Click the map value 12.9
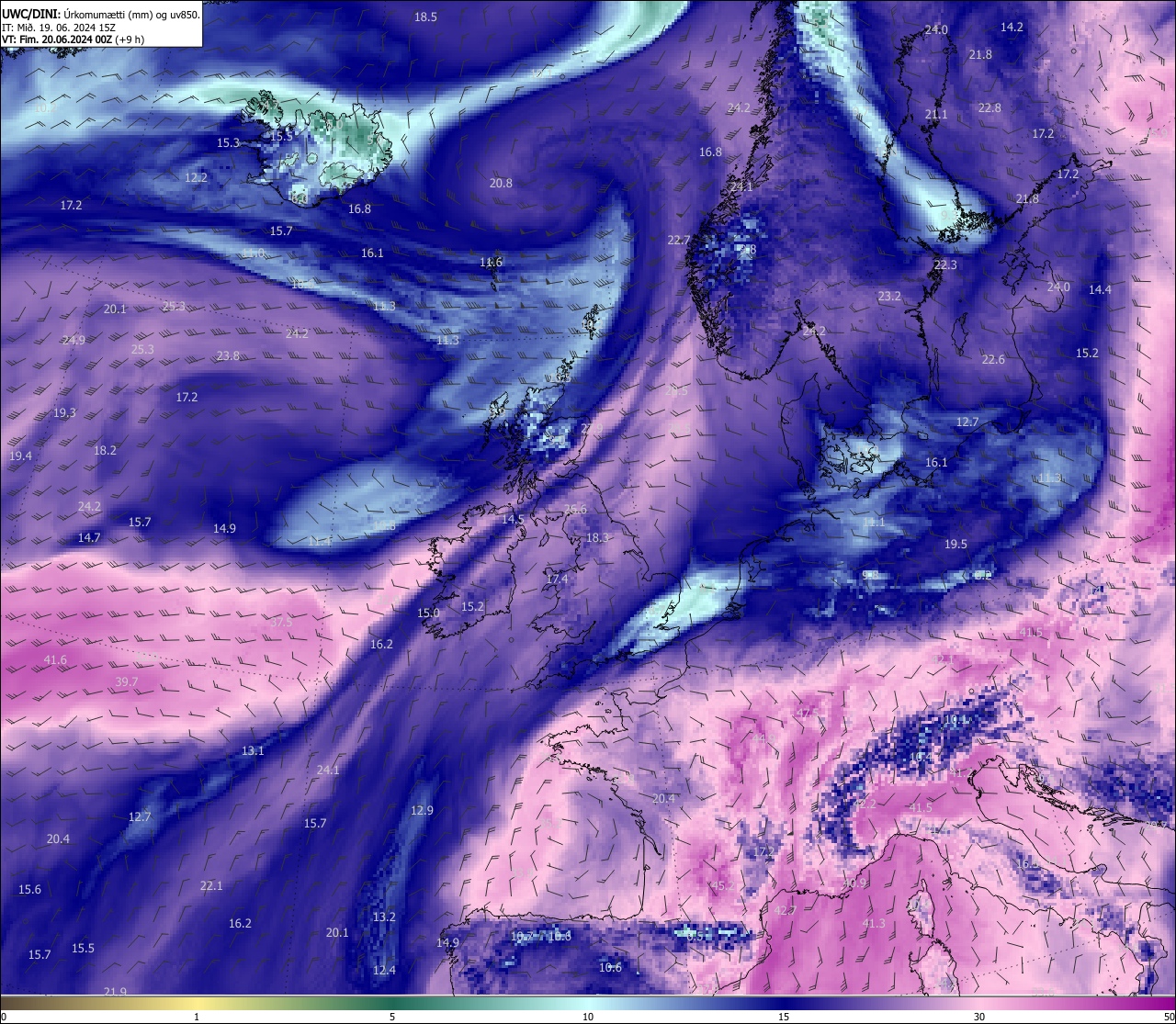This screenshot has height=1024, width=1176. (422, 810)
